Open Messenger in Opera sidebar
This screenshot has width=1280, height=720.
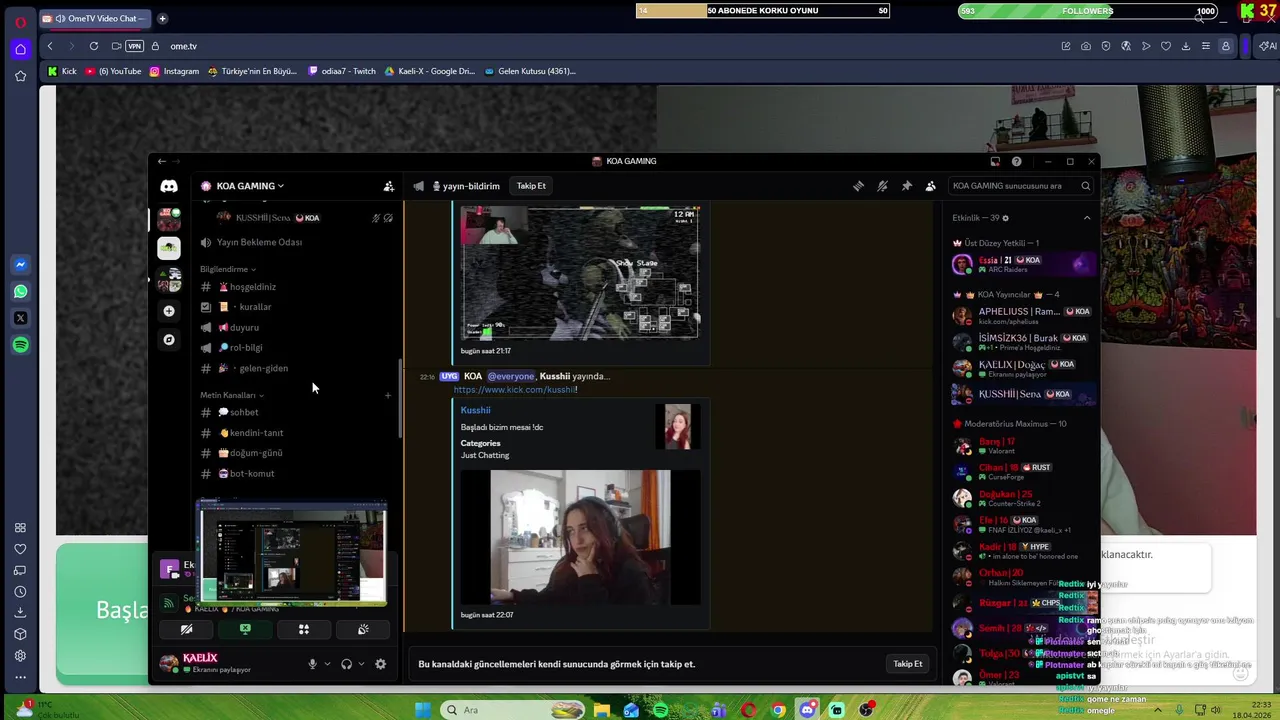coord(20,265)
